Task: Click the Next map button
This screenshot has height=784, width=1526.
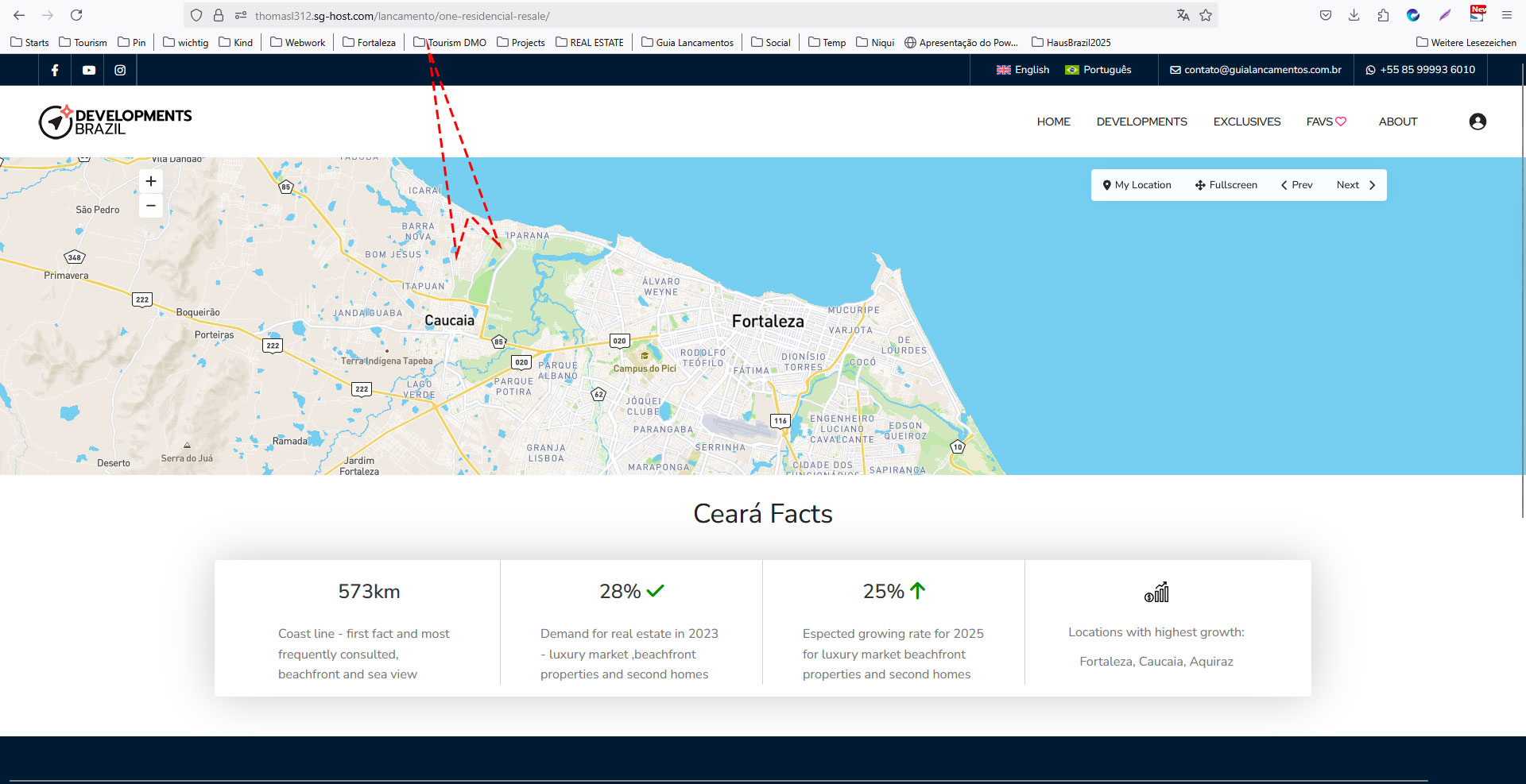Action: [1356, 185]
